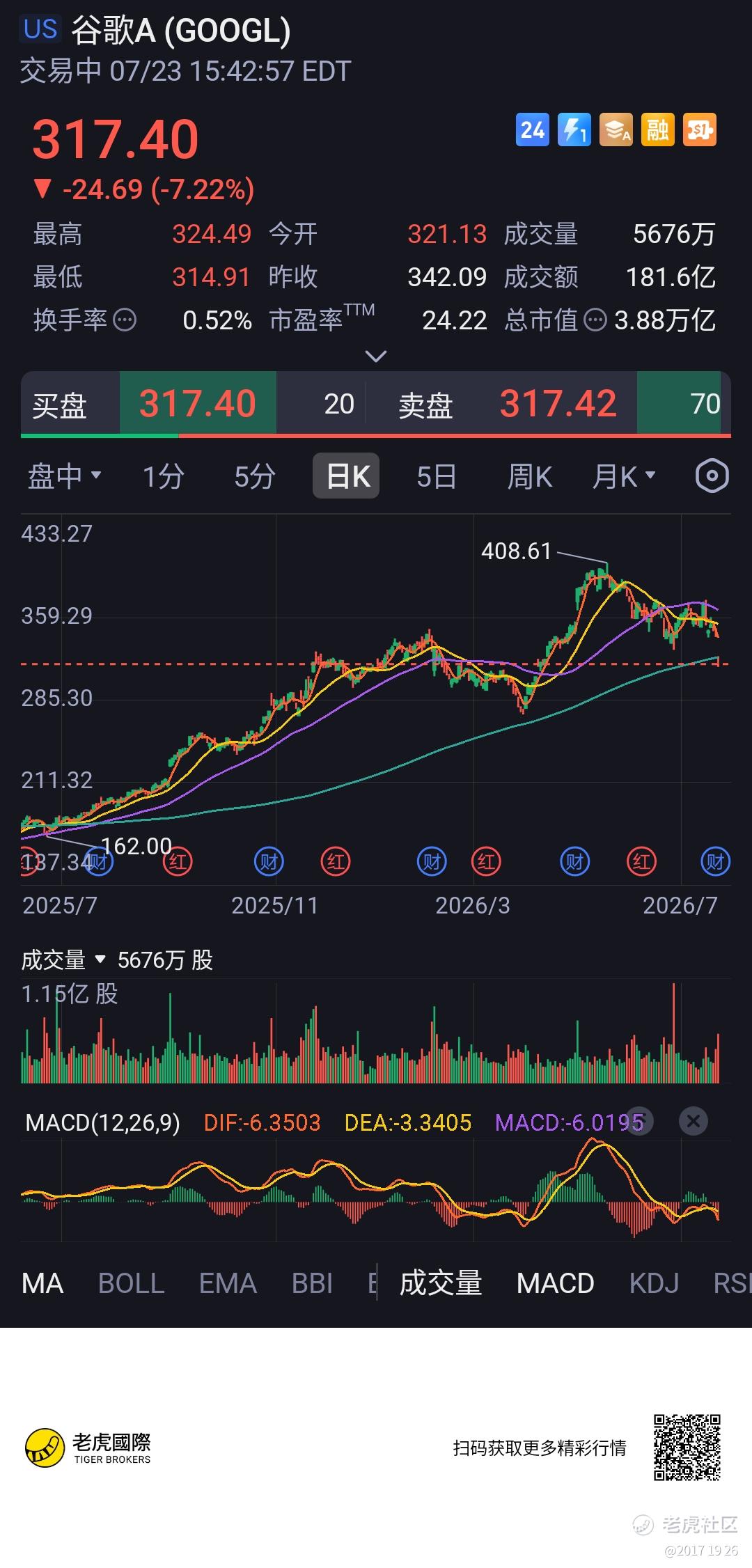Tap the US market tag before 谷歌A
This screenshot has width=752, height=1568.
(40, 29)
